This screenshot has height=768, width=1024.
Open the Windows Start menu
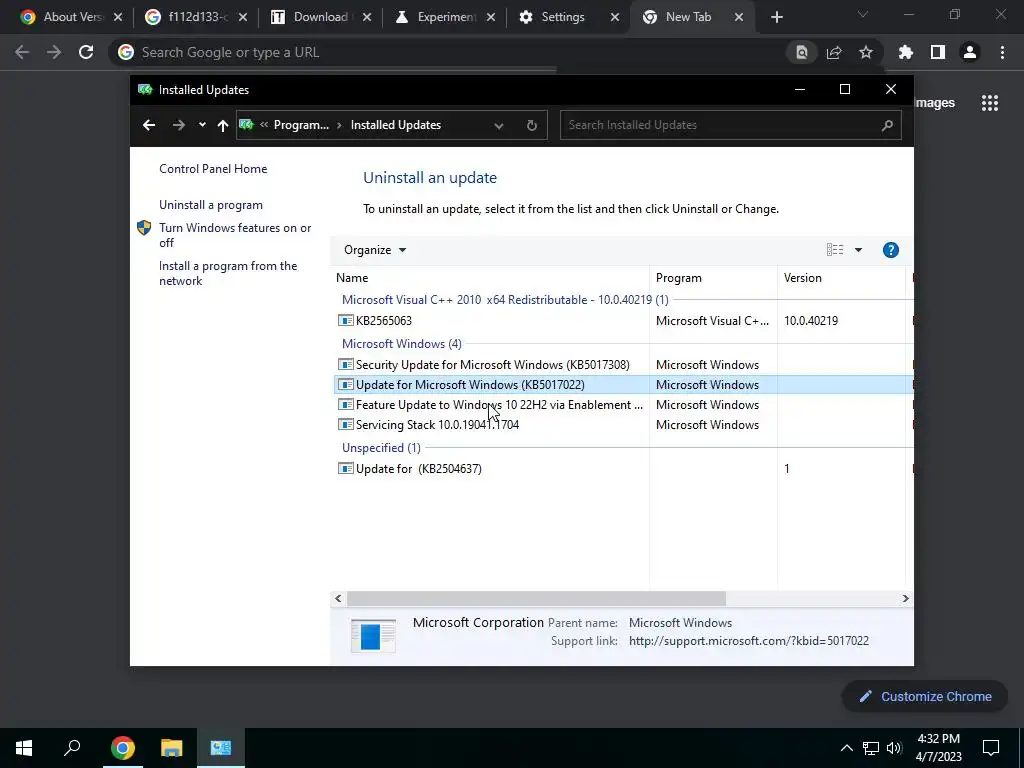[24, 748]
